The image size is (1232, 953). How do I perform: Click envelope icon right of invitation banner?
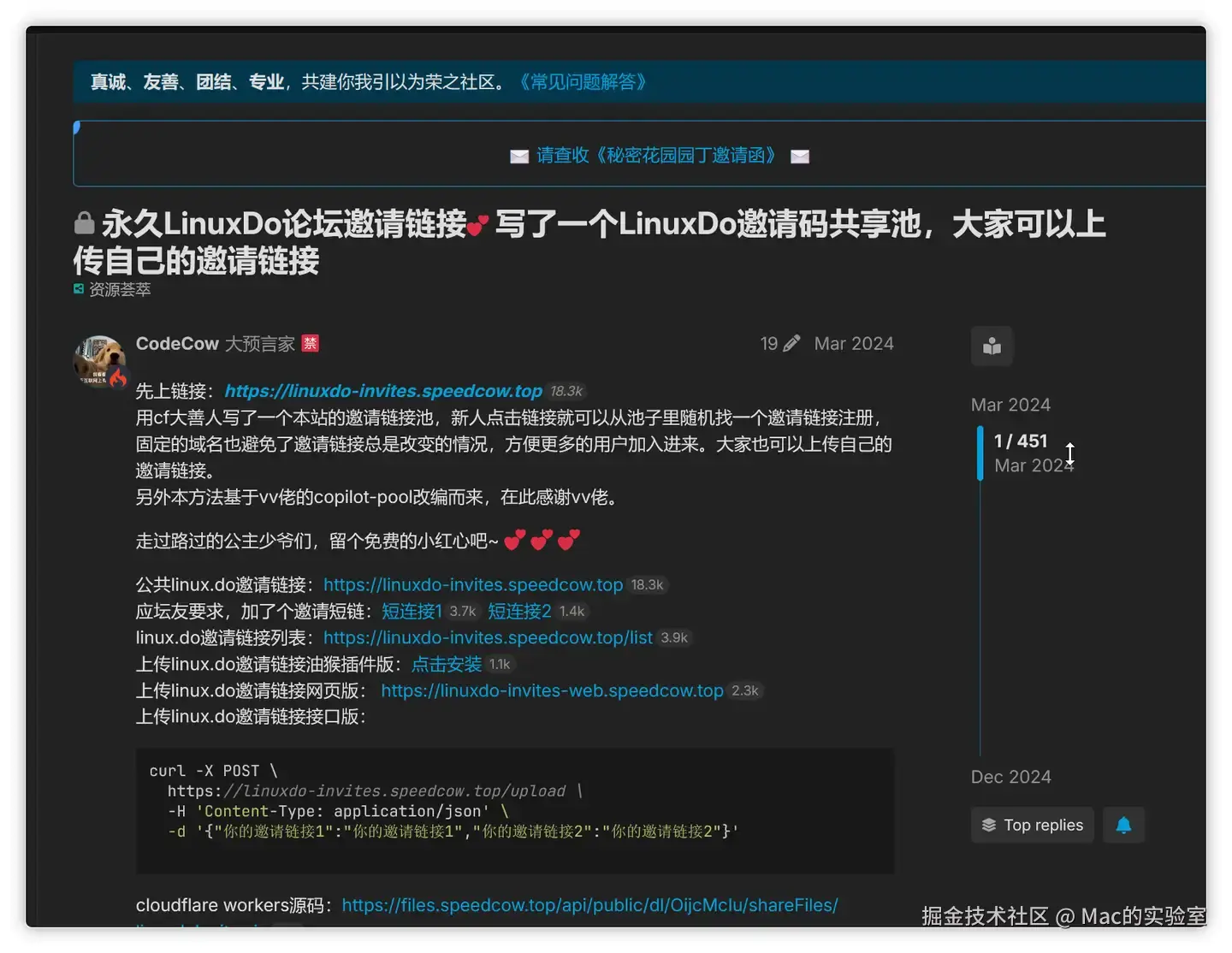tap(800, 156)
